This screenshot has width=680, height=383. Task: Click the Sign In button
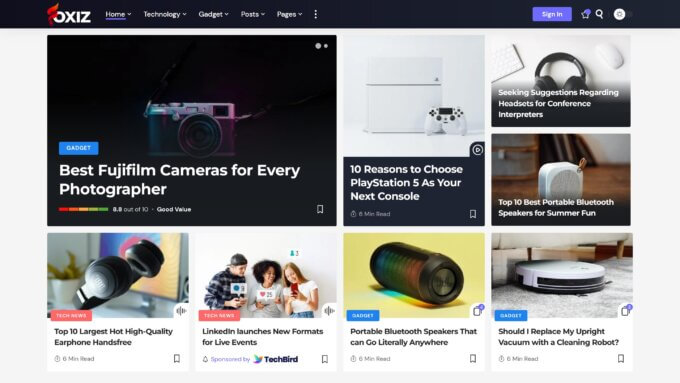[x=552, y=14]
